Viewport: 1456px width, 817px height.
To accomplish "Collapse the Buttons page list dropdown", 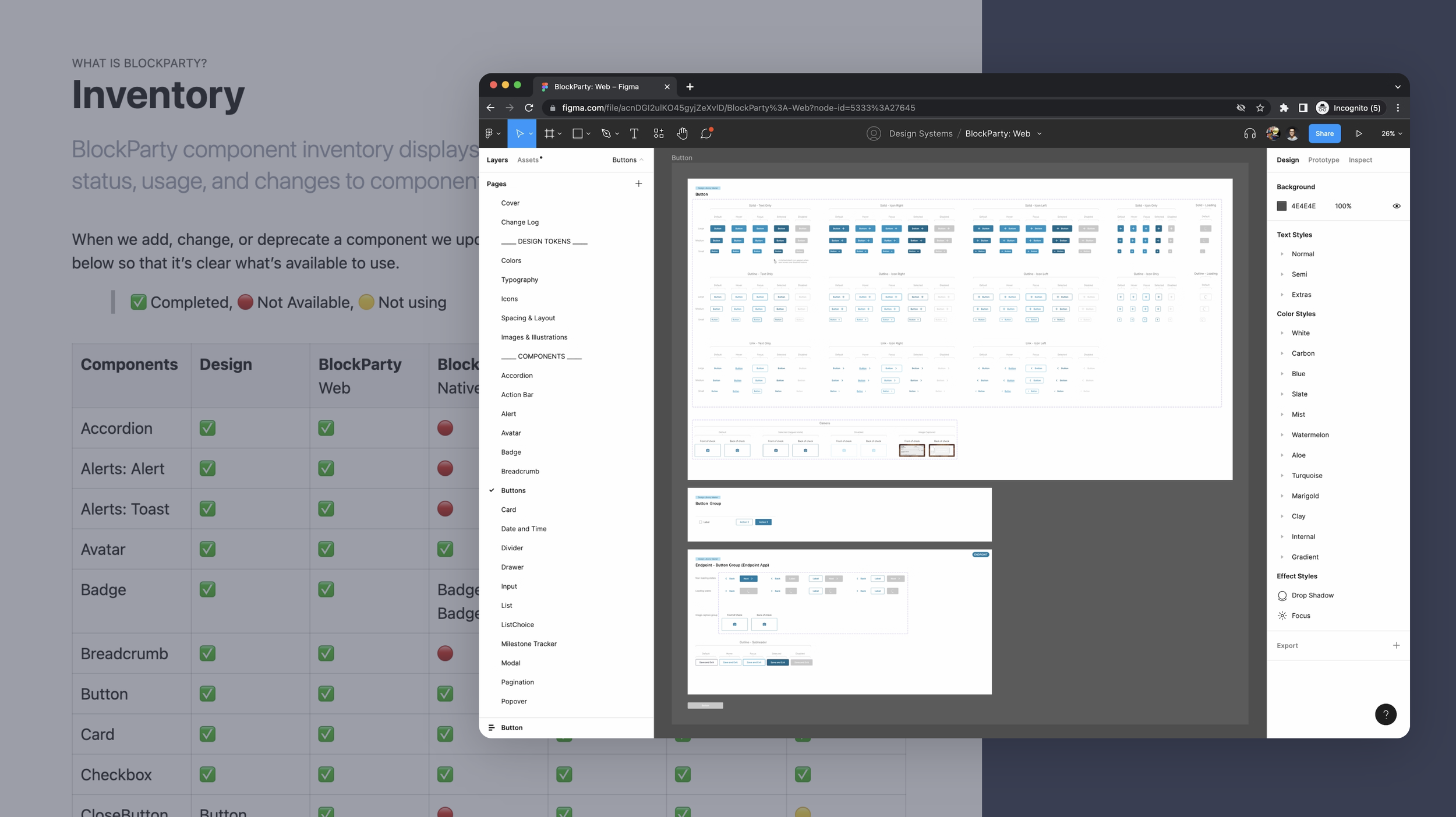I will [x=628, y=160].
